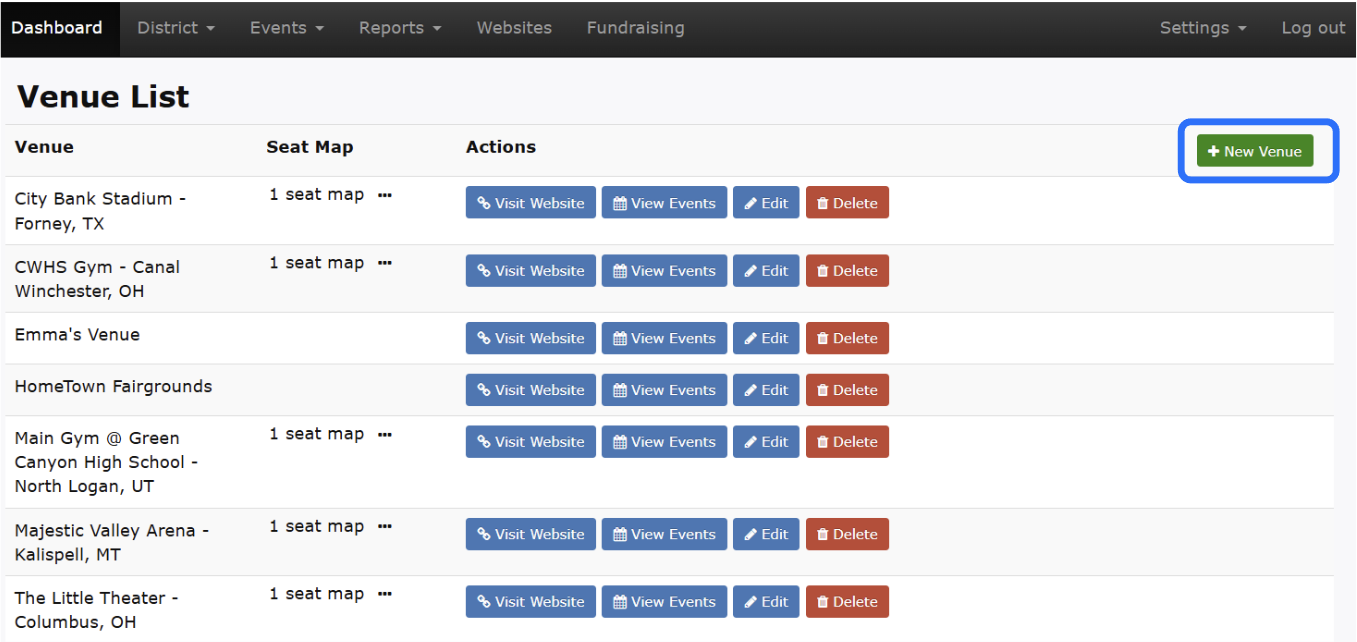Open the Settings dropdown
1357x642 pixels.
click(x=1203, y=28)
